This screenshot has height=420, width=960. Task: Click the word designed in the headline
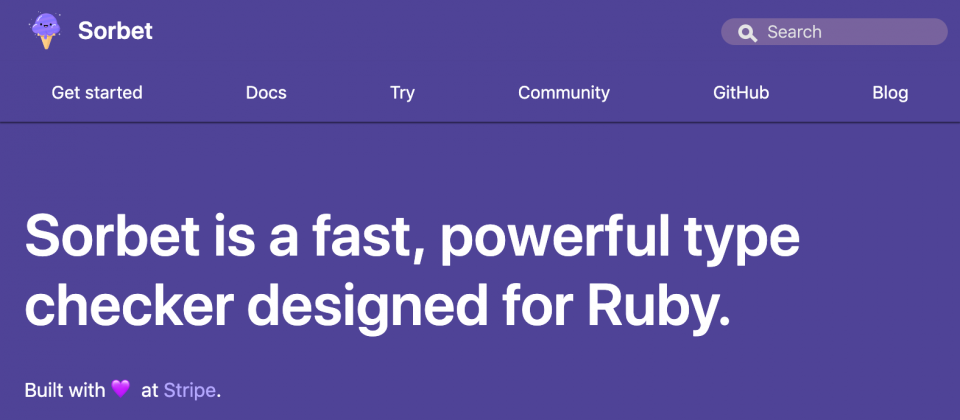point(367,308)
